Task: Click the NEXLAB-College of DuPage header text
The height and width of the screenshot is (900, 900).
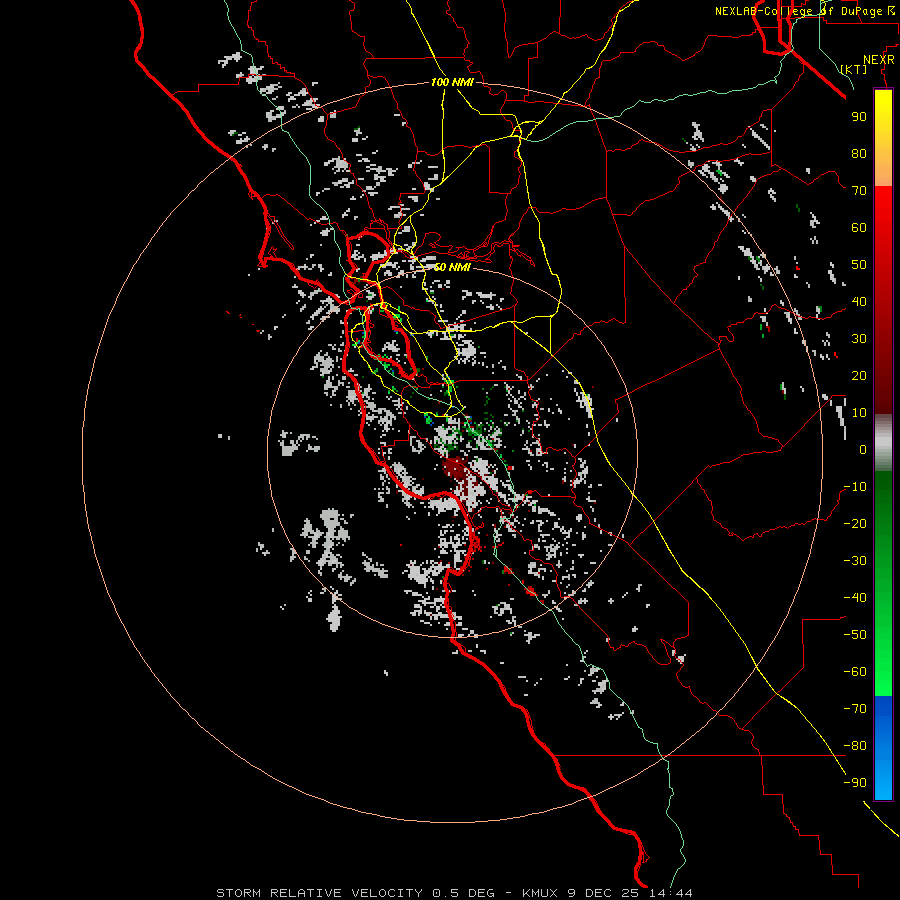Action: click(x=804, y=11)
